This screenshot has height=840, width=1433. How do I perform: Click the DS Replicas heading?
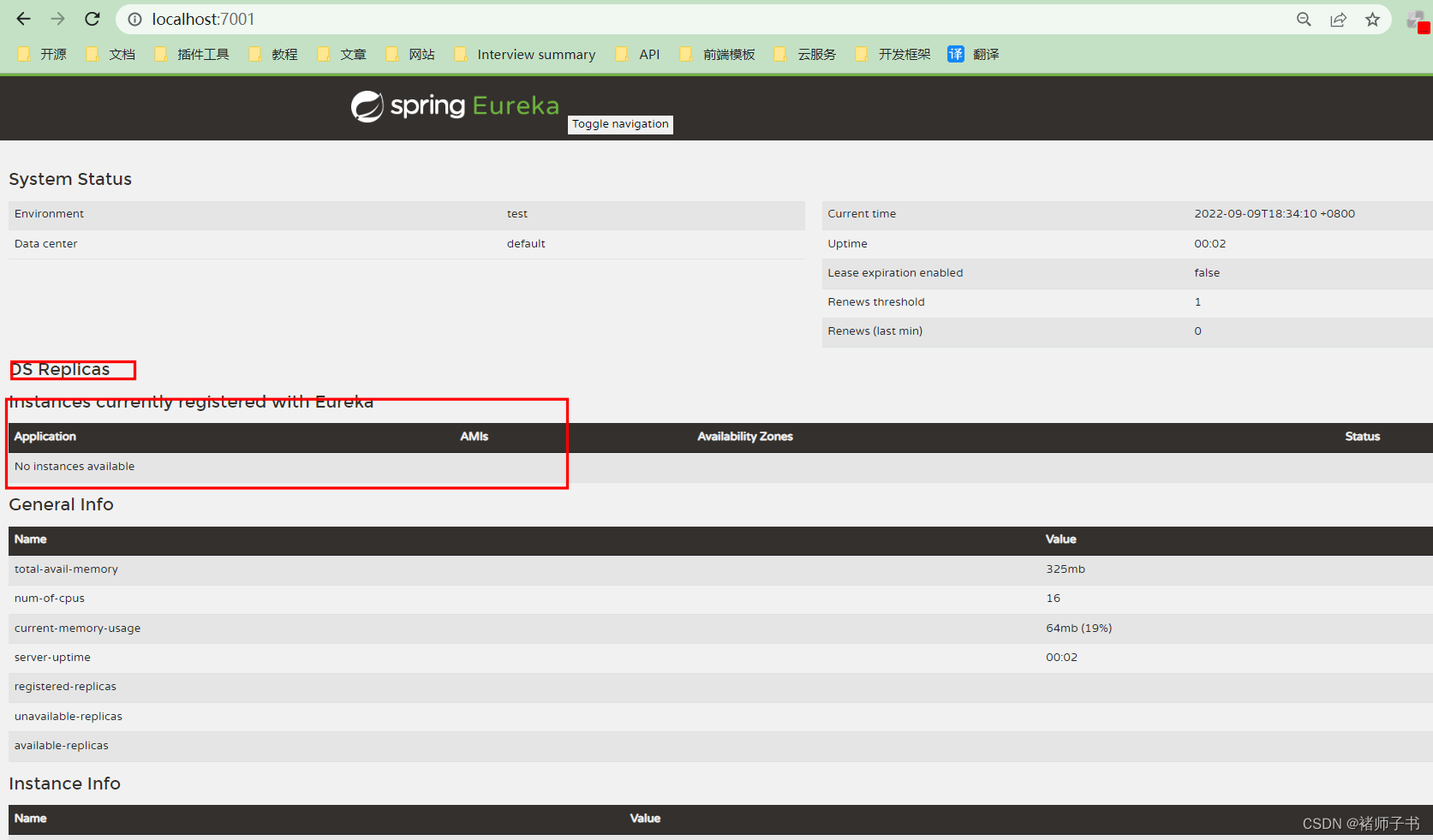click(60, 369)
